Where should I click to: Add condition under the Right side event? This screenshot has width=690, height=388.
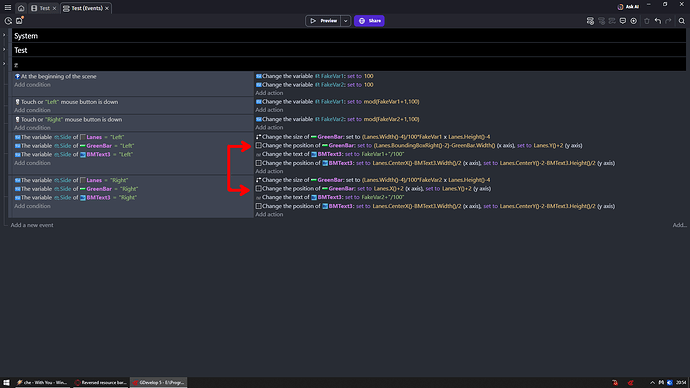tap(32, 206)
